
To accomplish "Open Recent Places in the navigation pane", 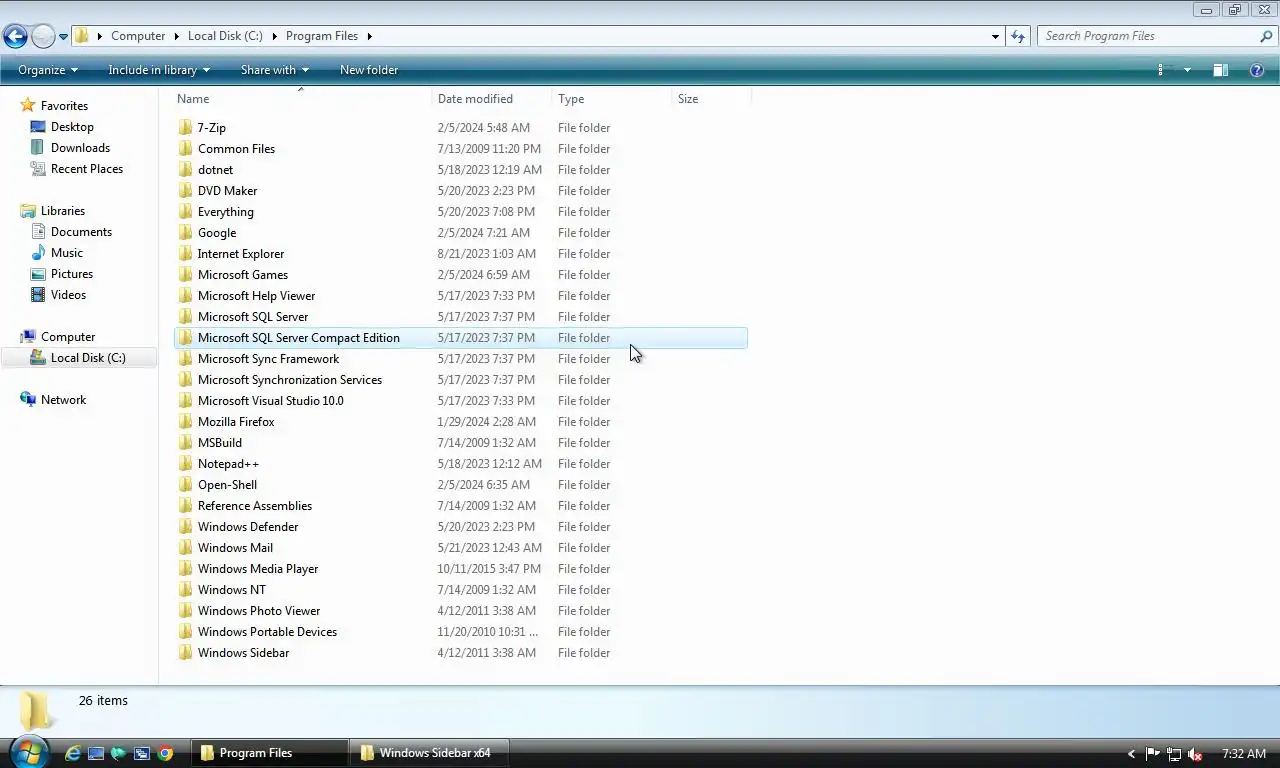I will coord(87,169).
